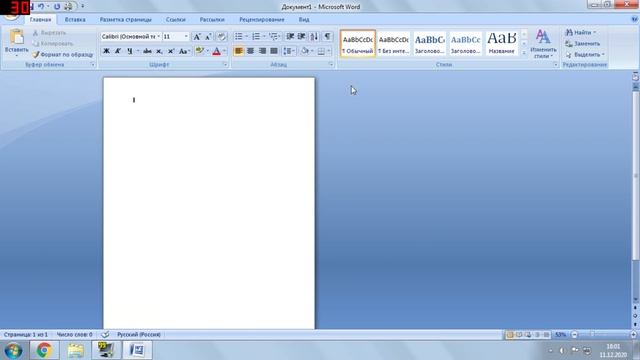The height and width of the screenshot is (360, 640).
Task: Click the multilevel list icon
Action: [273, 37]
